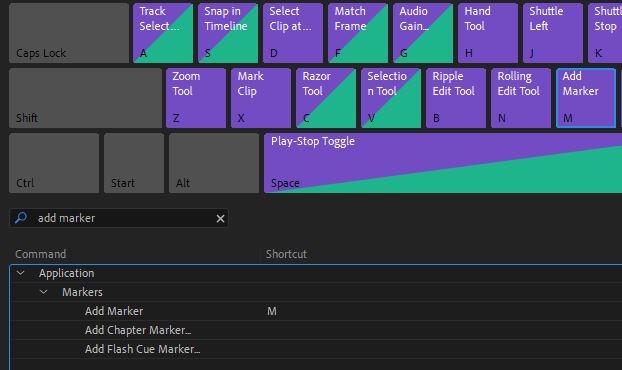Select the Hand Tool H key
Screen dimensions: 622x370
coord(488,33)
